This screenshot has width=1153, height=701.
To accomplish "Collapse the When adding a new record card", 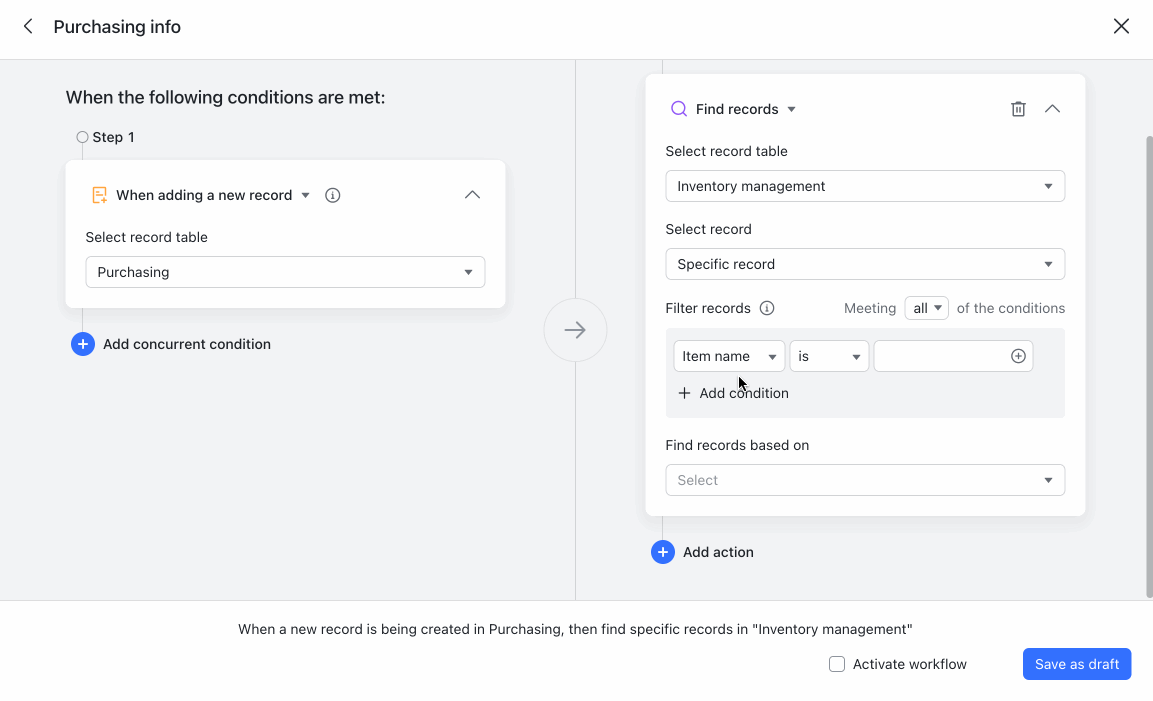I will [x=471, y=194].
